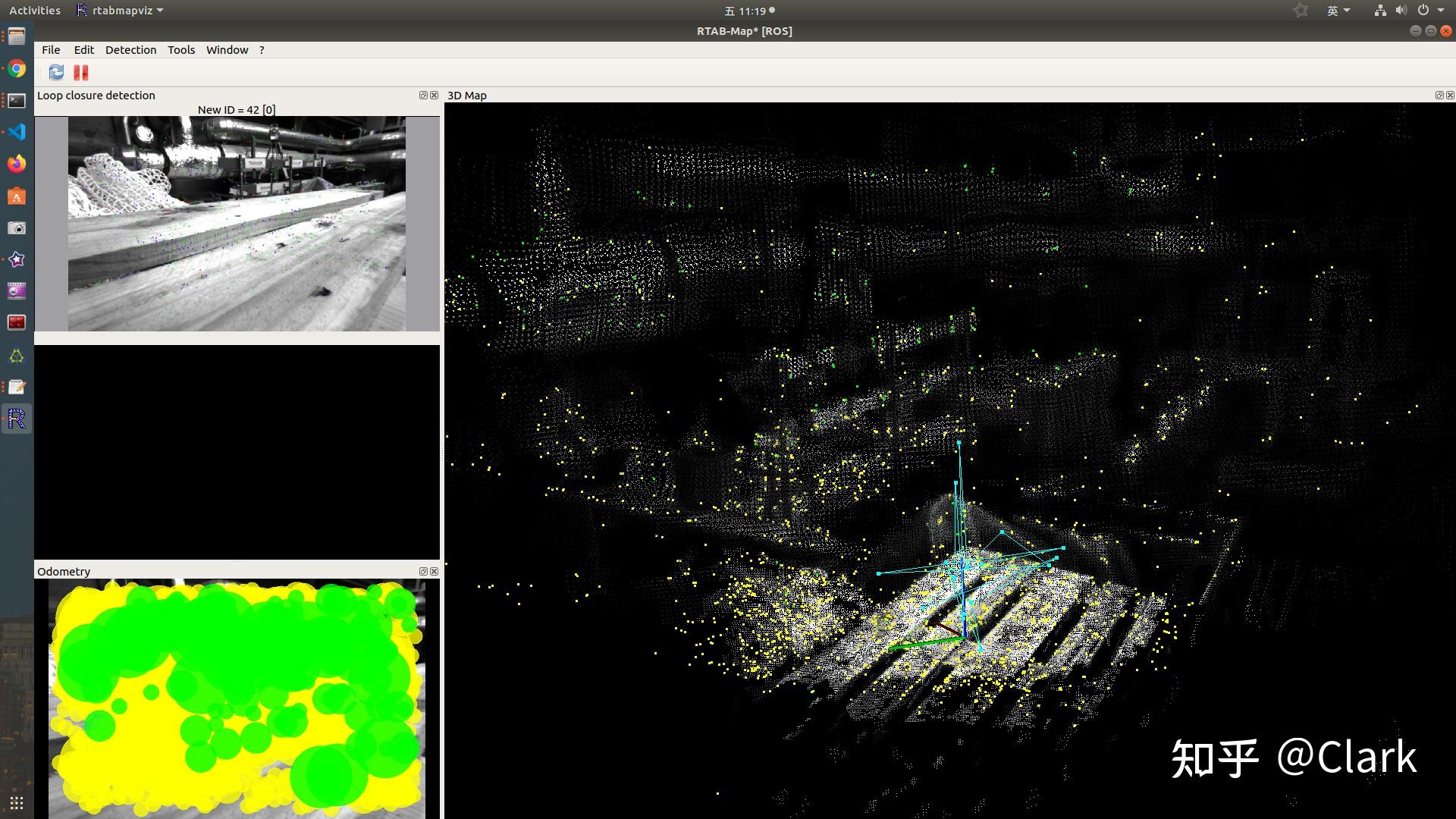Open the input language dropdown
Image resolution: width=1456 pixels, height=819 pixels.
click(x=1338, y=11)
